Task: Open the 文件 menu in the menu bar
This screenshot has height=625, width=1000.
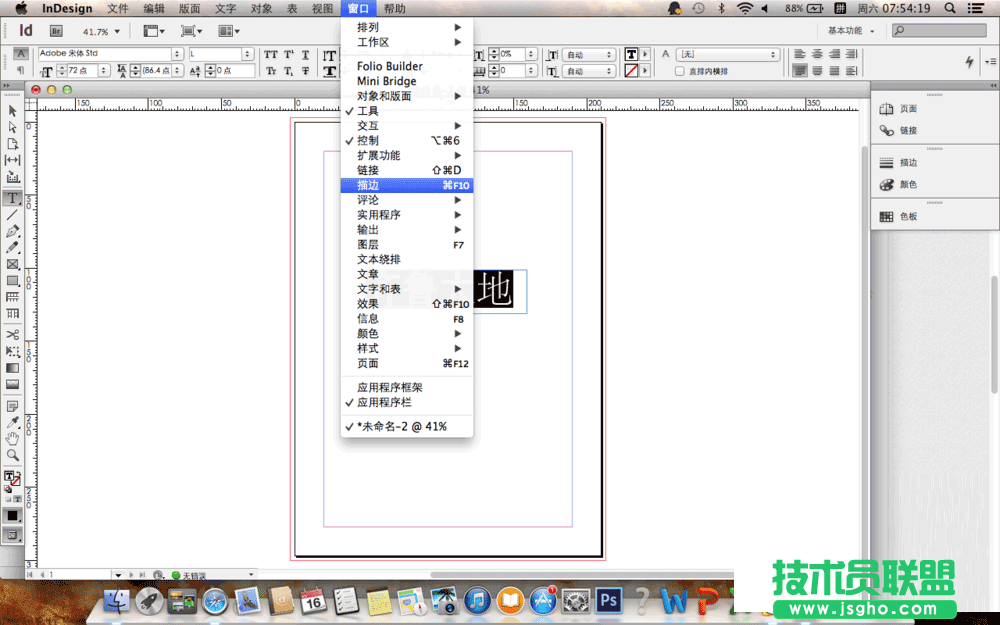Action: click(x=117, y=8)
